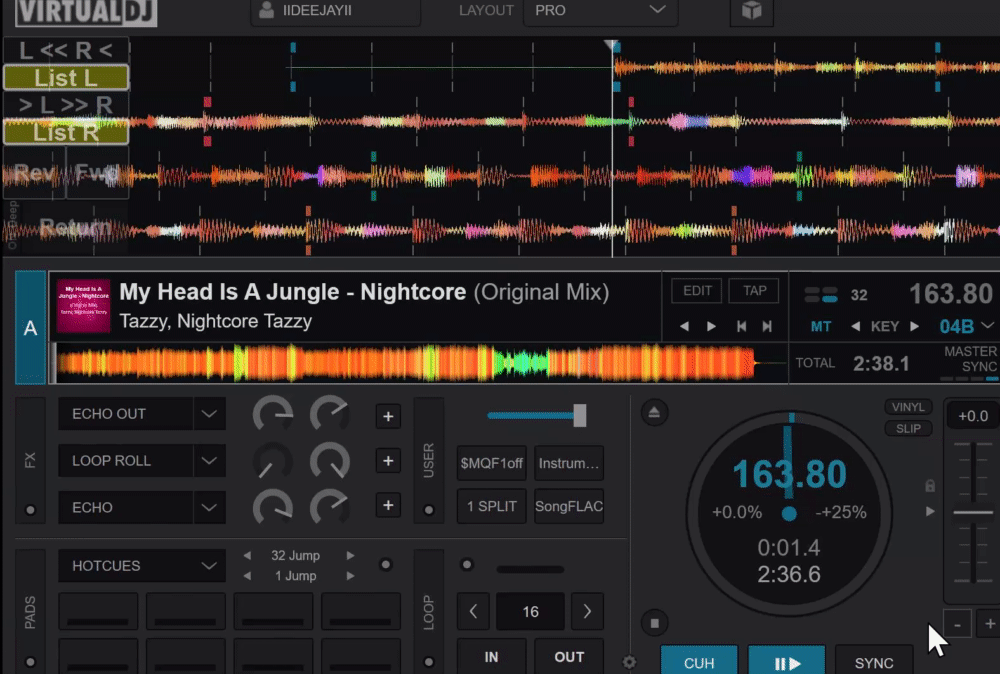Toggle the PADS panel dot
This screenshot has width=1000, height=674.
[x=30, y=662]
